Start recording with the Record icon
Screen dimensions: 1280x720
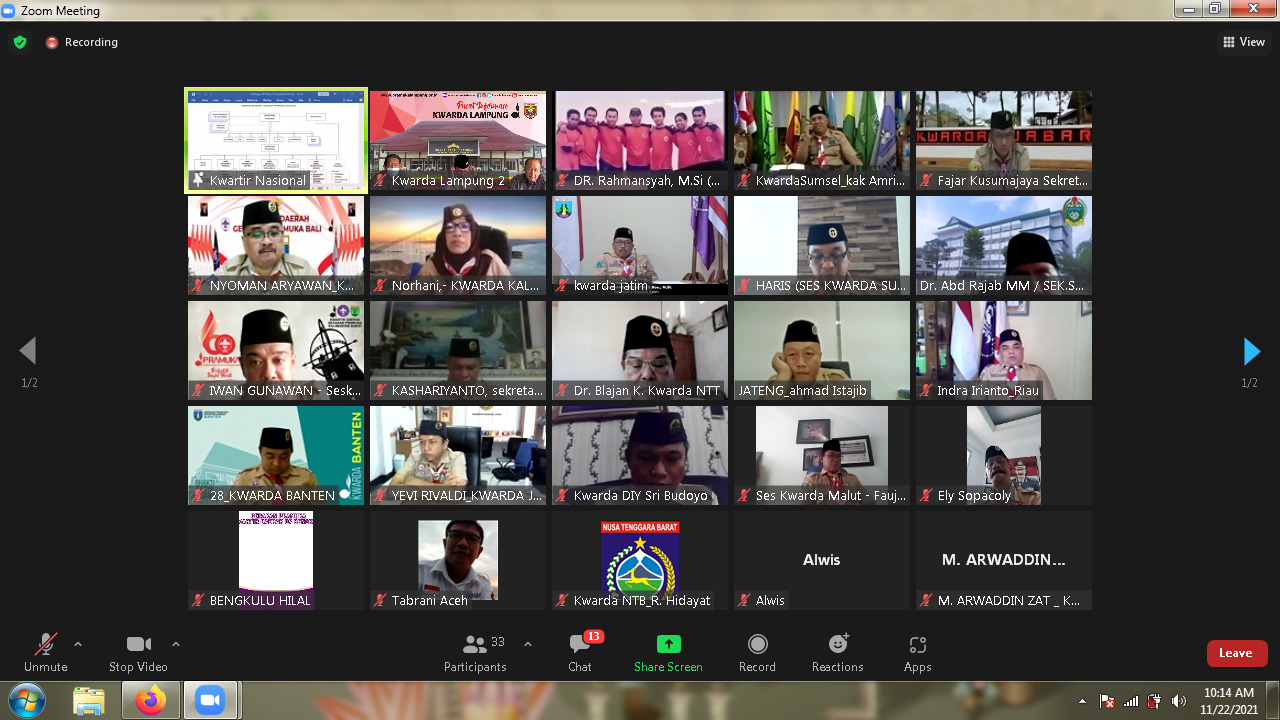757,645
